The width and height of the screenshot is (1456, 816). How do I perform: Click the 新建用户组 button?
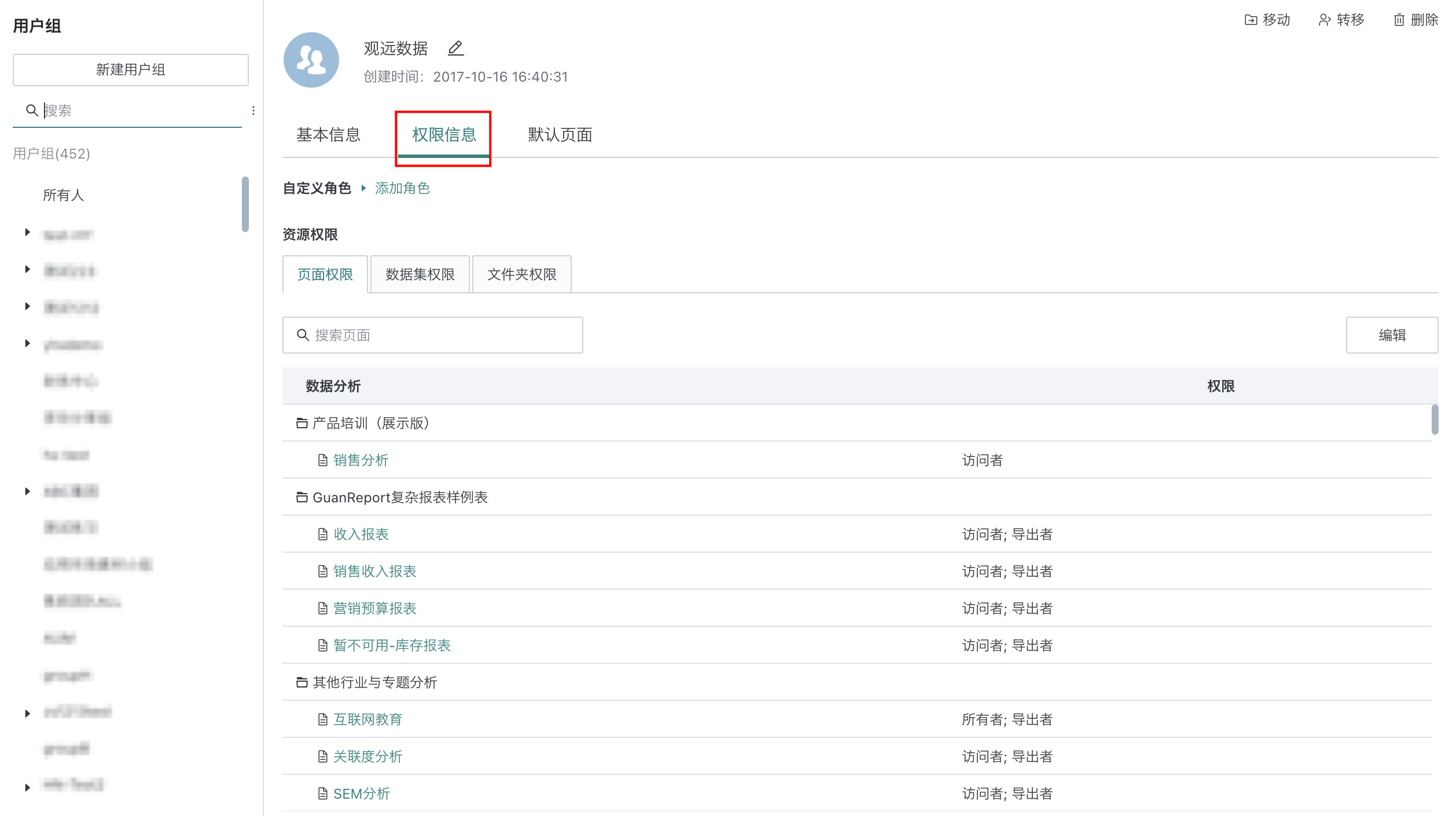click(131, 70)
